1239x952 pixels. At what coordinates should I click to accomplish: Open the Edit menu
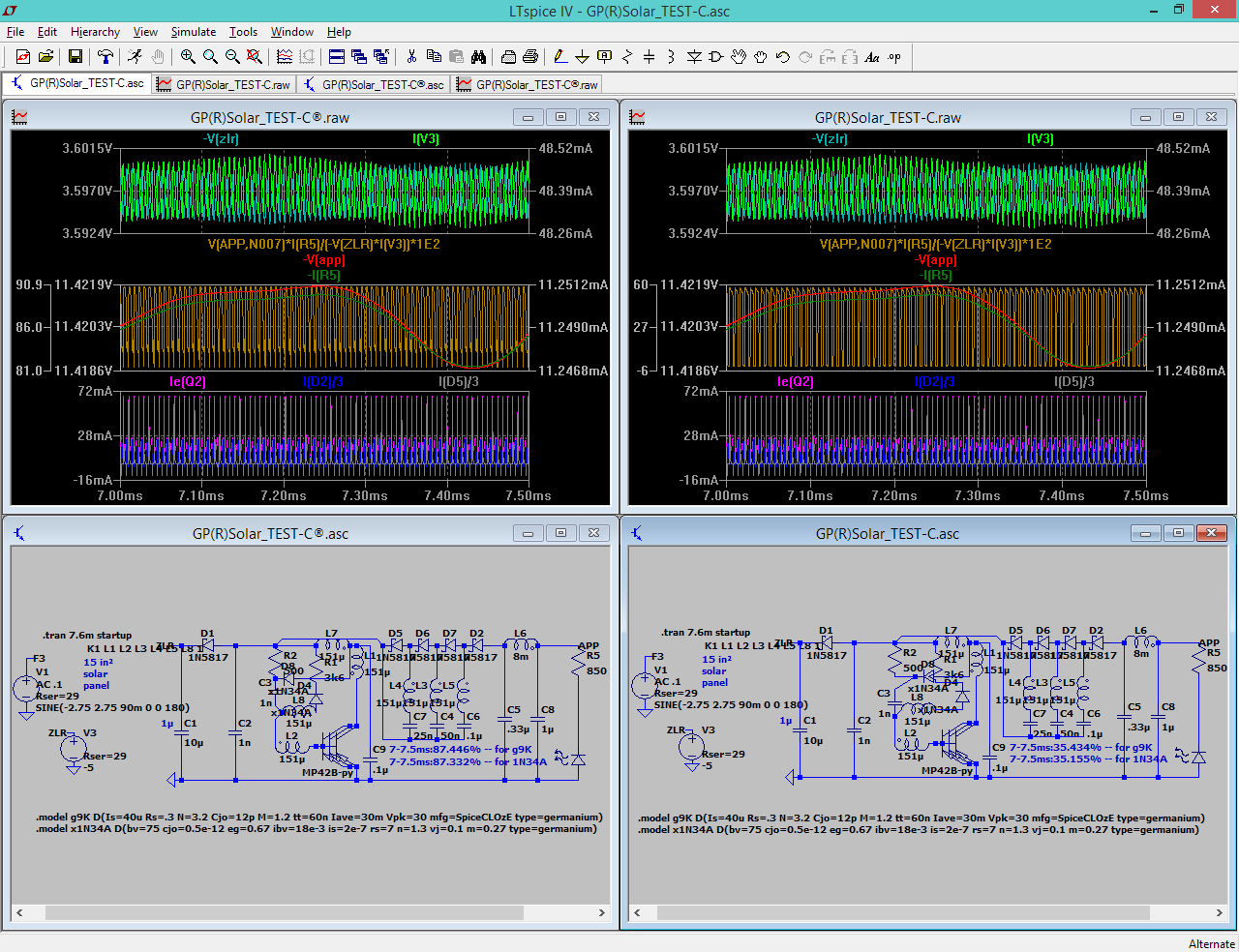pyautogui.click(x=47, y=32)
